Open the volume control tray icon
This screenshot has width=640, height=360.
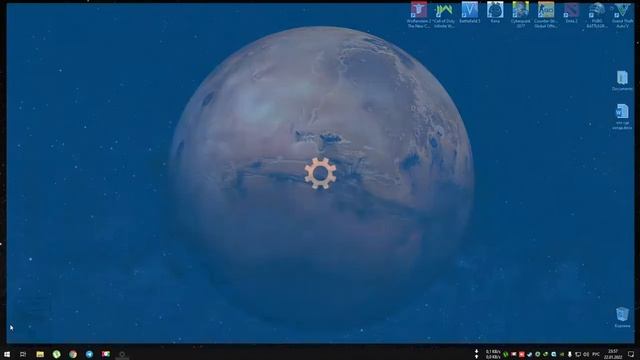586,354
